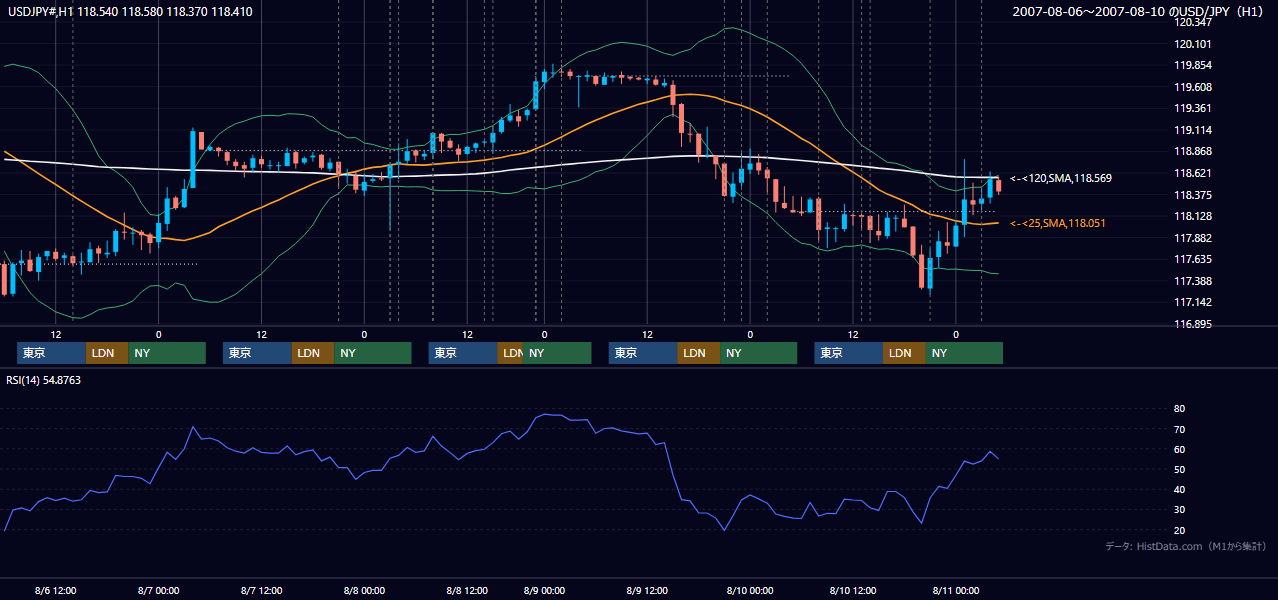Image resolution: width=1278 pixels, height=600 pixels.
Task: Select price level 119.854 on the axis
Action: pos(1194,65)
